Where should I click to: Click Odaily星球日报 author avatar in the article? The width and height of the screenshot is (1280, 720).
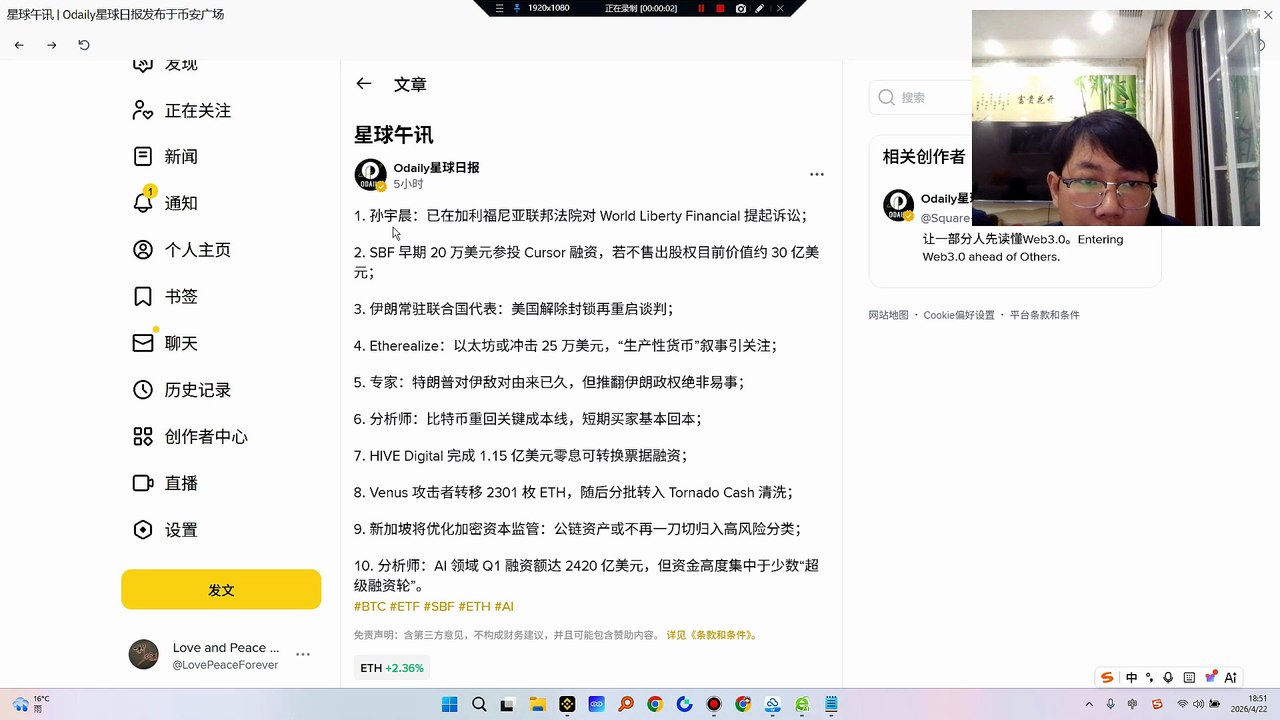[x=370, y=175]
